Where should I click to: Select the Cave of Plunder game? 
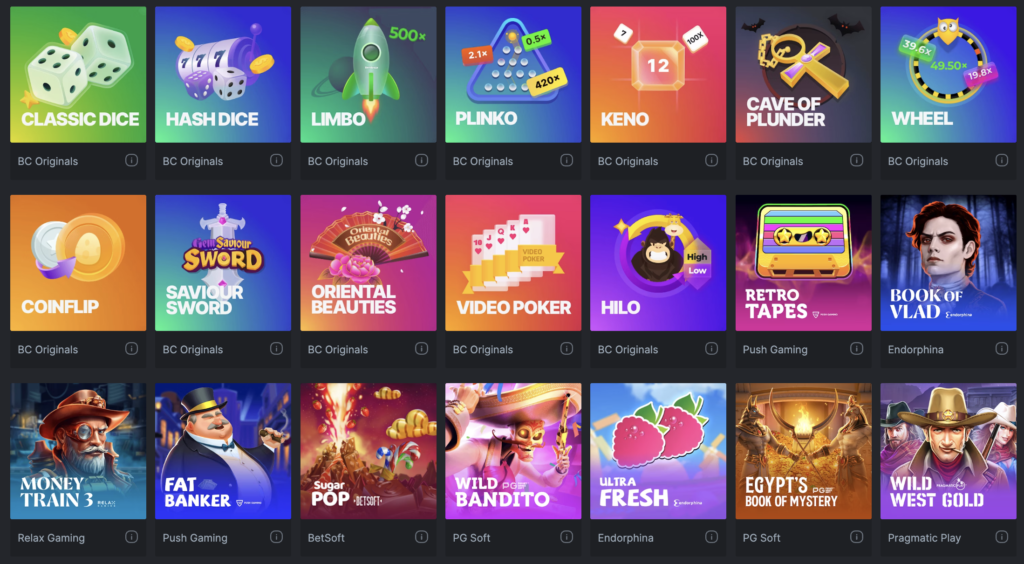point(803,74)
